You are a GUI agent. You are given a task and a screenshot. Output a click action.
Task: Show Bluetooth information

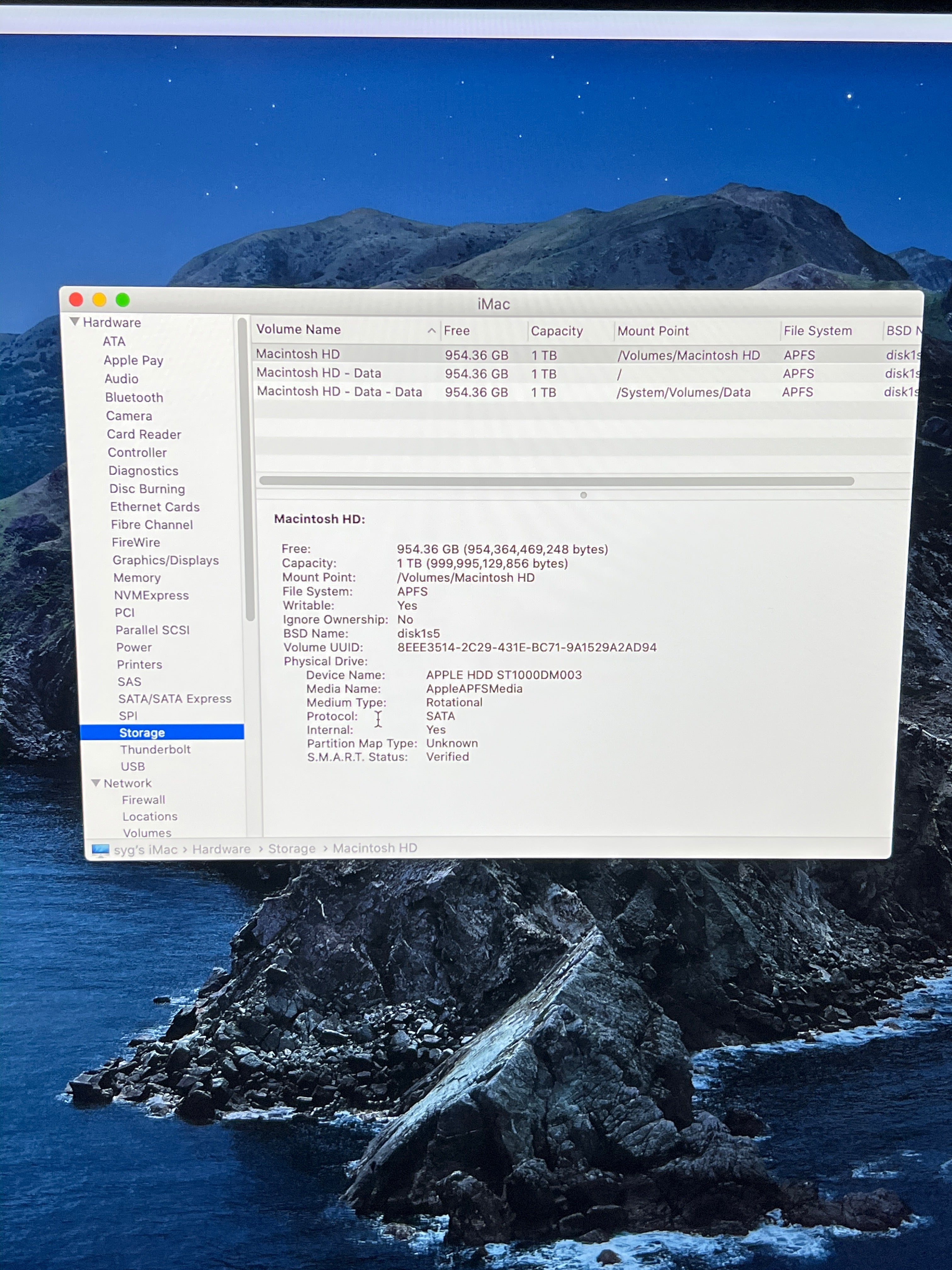pyautogui.click(x=134, y=397)
